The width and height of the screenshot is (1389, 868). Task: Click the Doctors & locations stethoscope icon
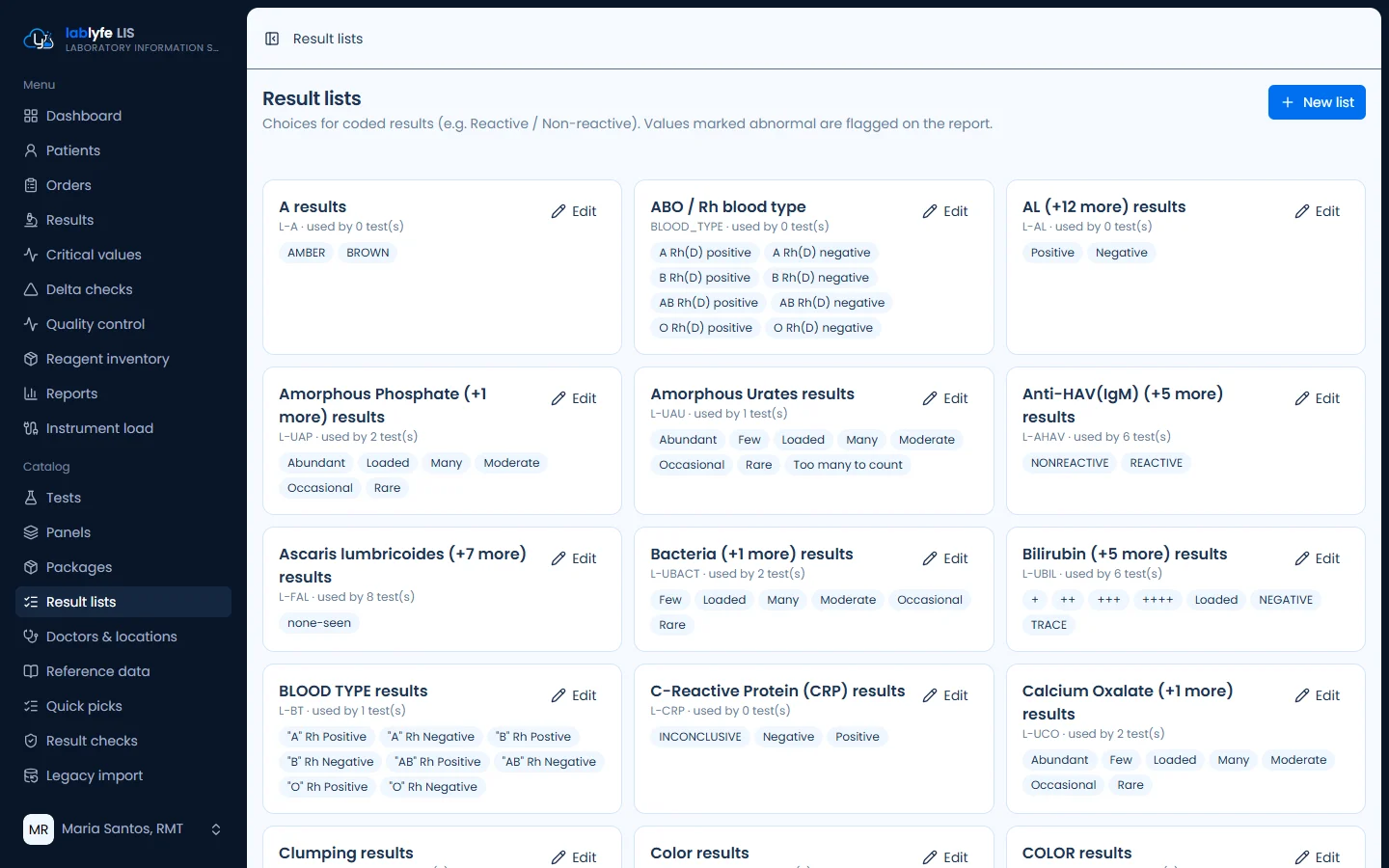31,637
